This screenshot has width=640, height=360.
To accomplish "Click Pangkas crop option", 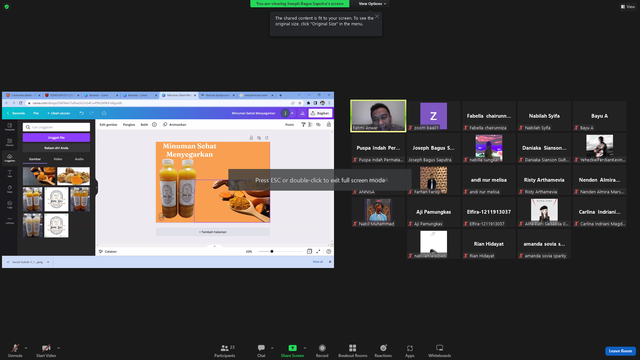I will pyautogui.click(x=129, y=124).
